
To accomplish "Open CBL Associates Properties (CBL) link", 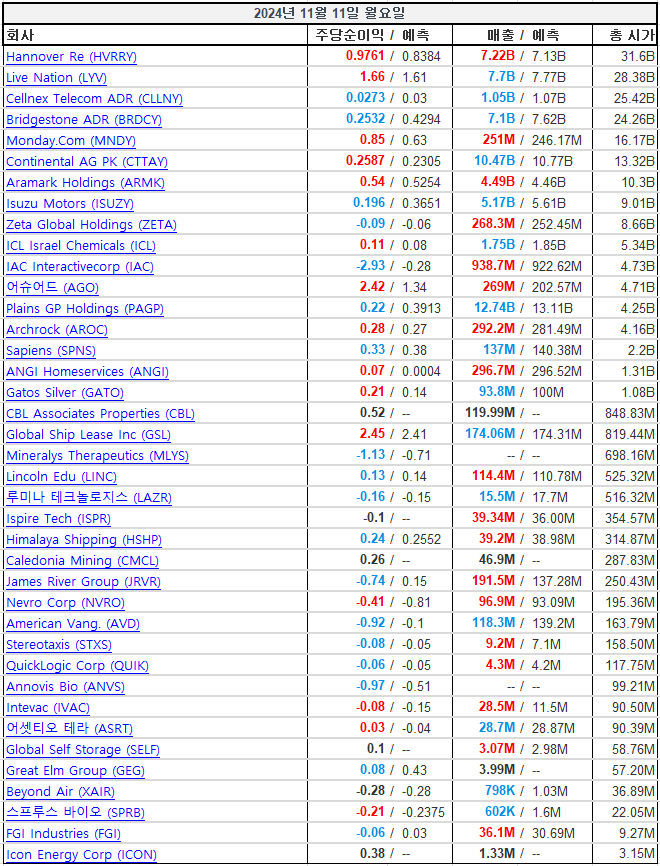I will point(101,413).
